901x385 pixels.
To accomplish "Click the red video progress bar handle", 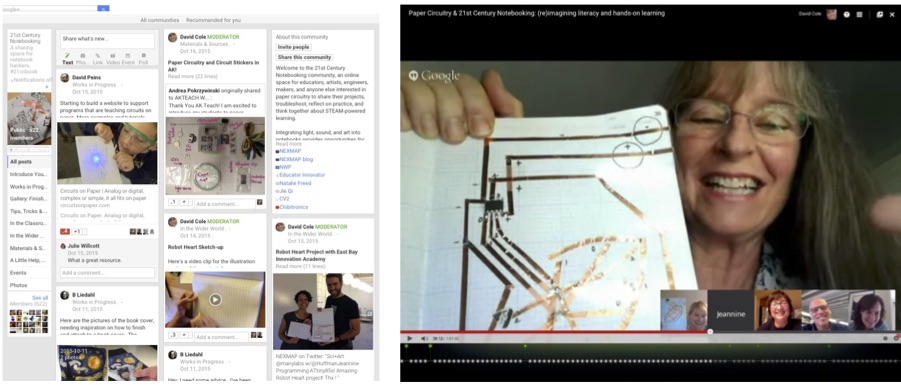I will (x=710, y=332).
